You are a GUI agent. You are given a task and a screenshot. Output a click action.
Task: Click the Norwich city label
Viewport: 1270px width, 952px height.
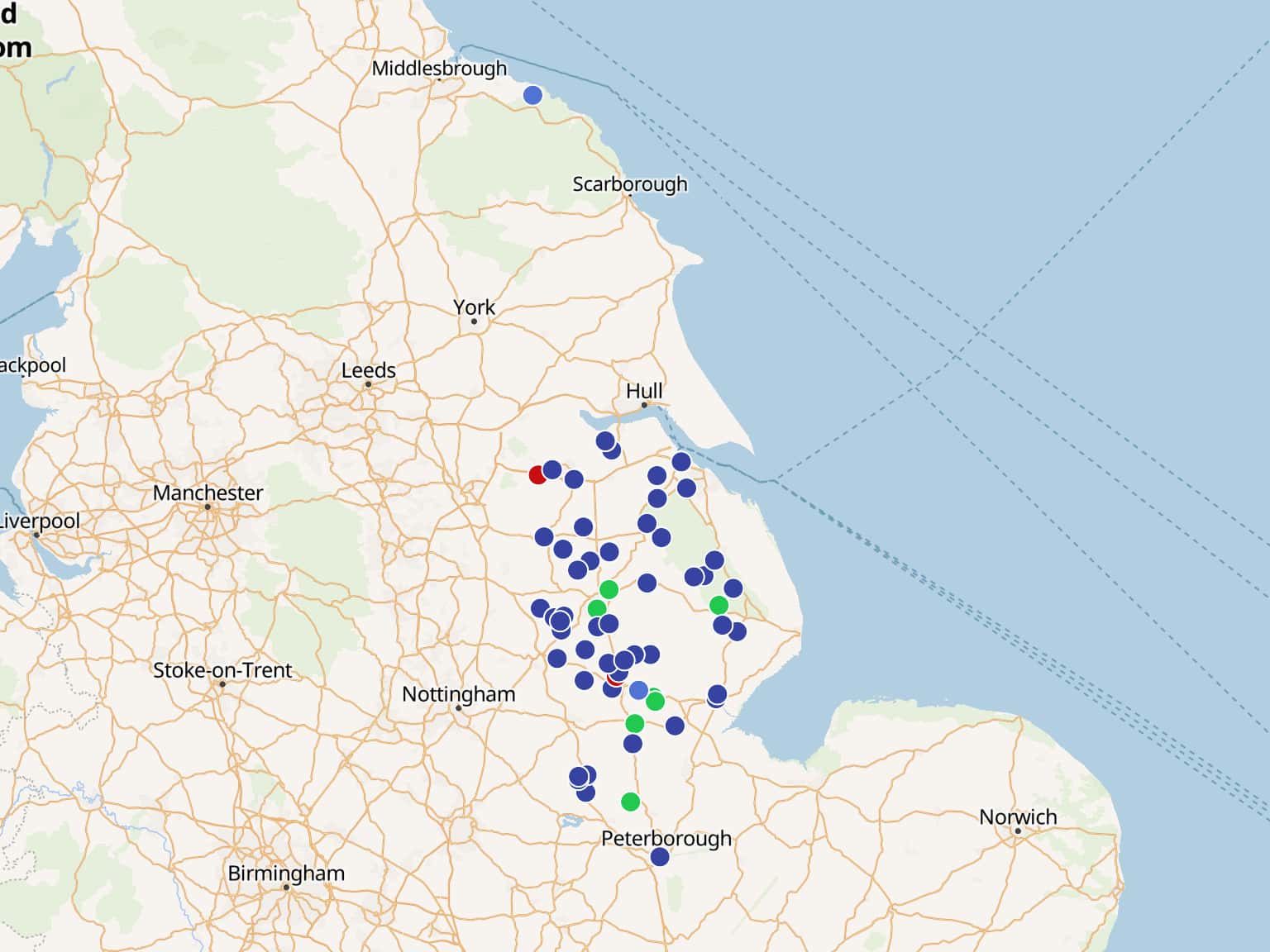point(1018,817)
